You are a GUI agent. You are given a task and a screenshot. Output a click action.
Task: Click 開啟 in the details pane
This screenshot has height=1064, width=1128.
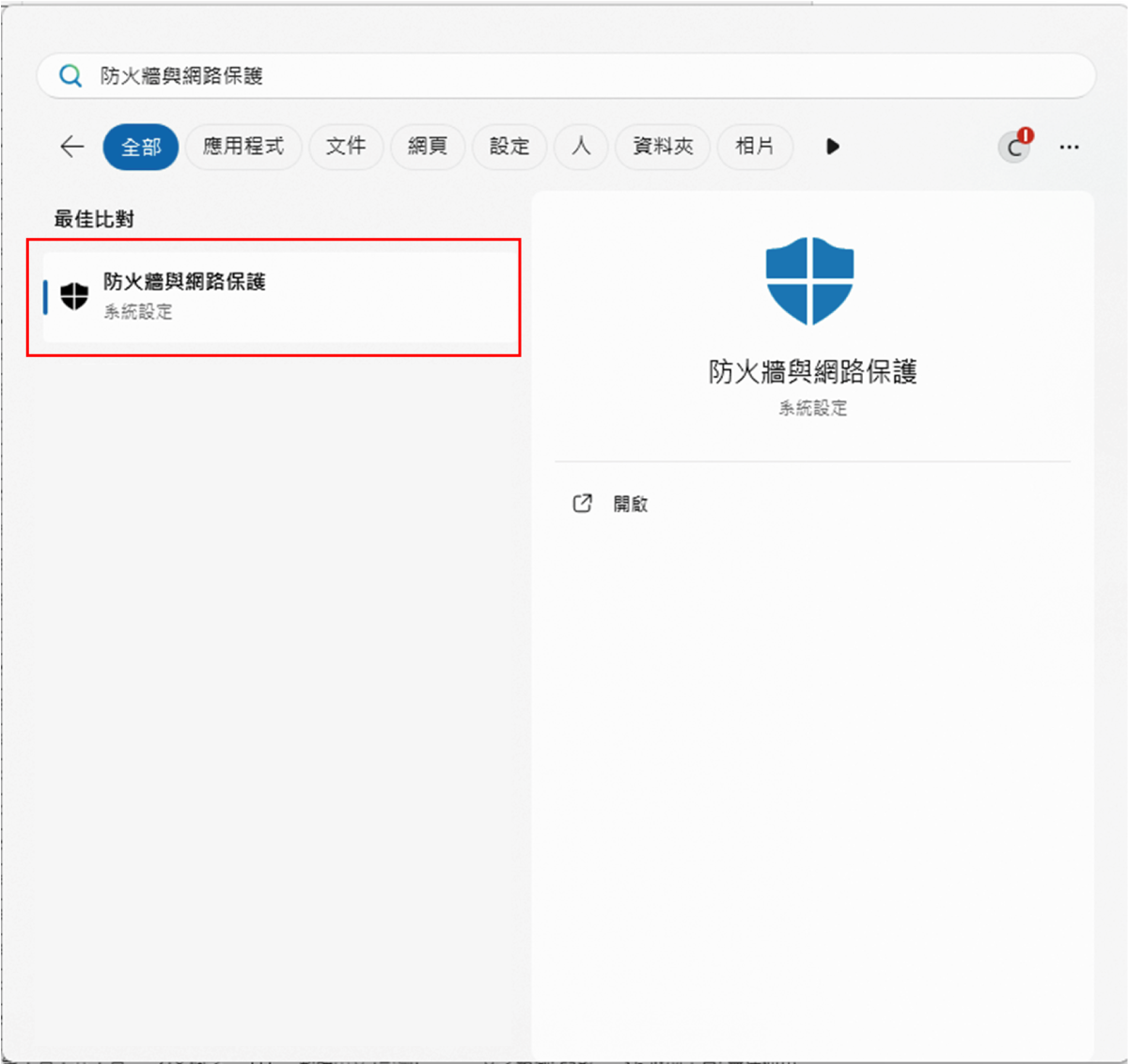(631, 504)
